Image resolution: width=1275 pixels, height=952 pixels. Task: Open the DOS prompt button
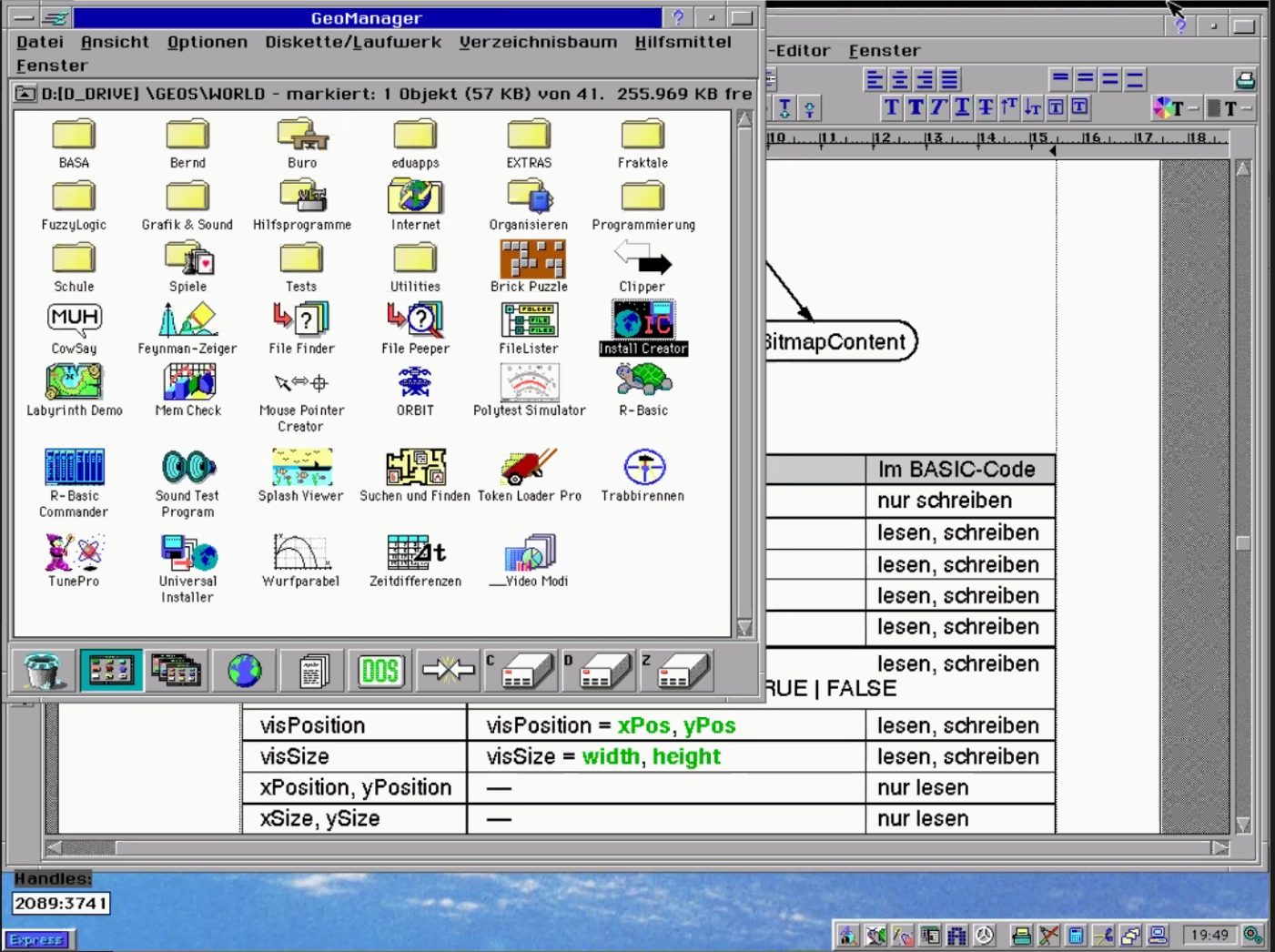379,671
